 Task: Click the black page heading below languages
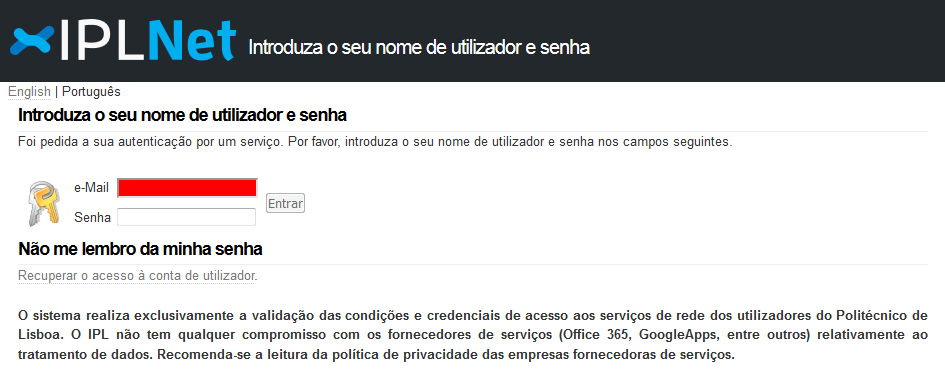[x=182, y=114]
